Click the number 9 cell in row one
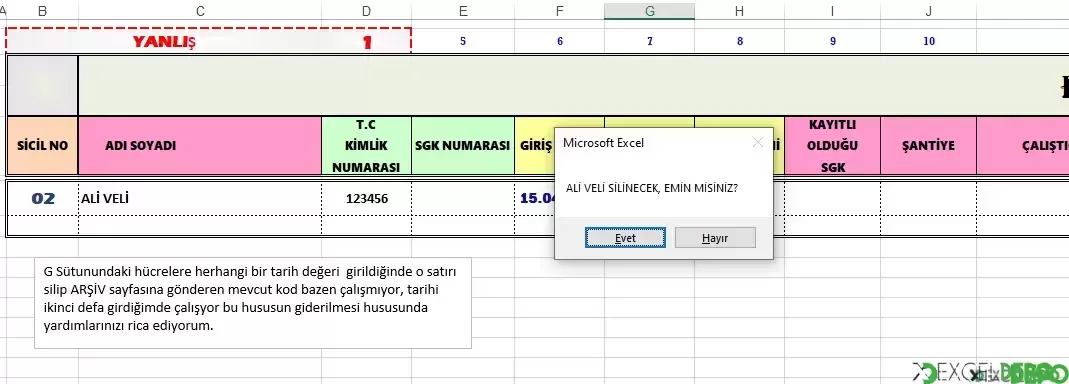 [832, 41]
